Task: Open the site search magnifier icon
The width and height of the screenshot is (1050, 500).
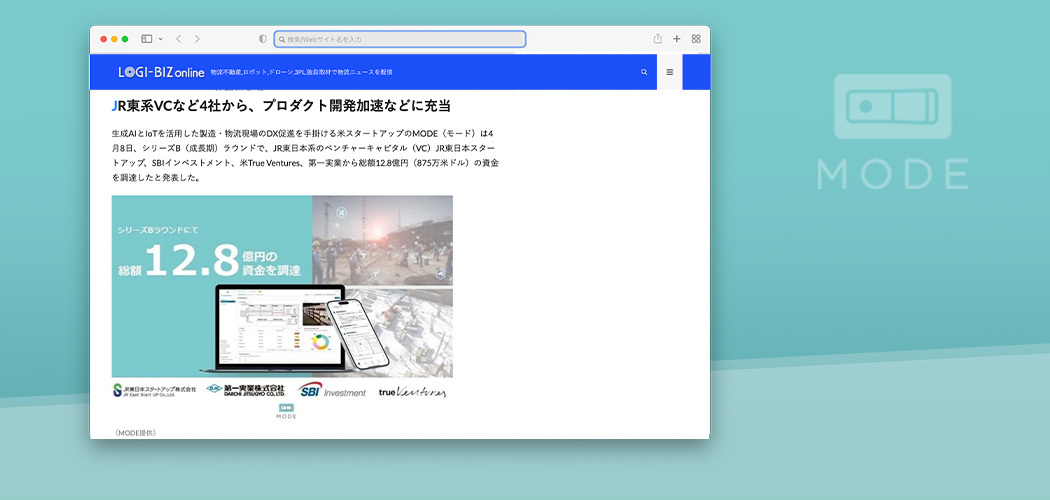Action: point(644,72)
